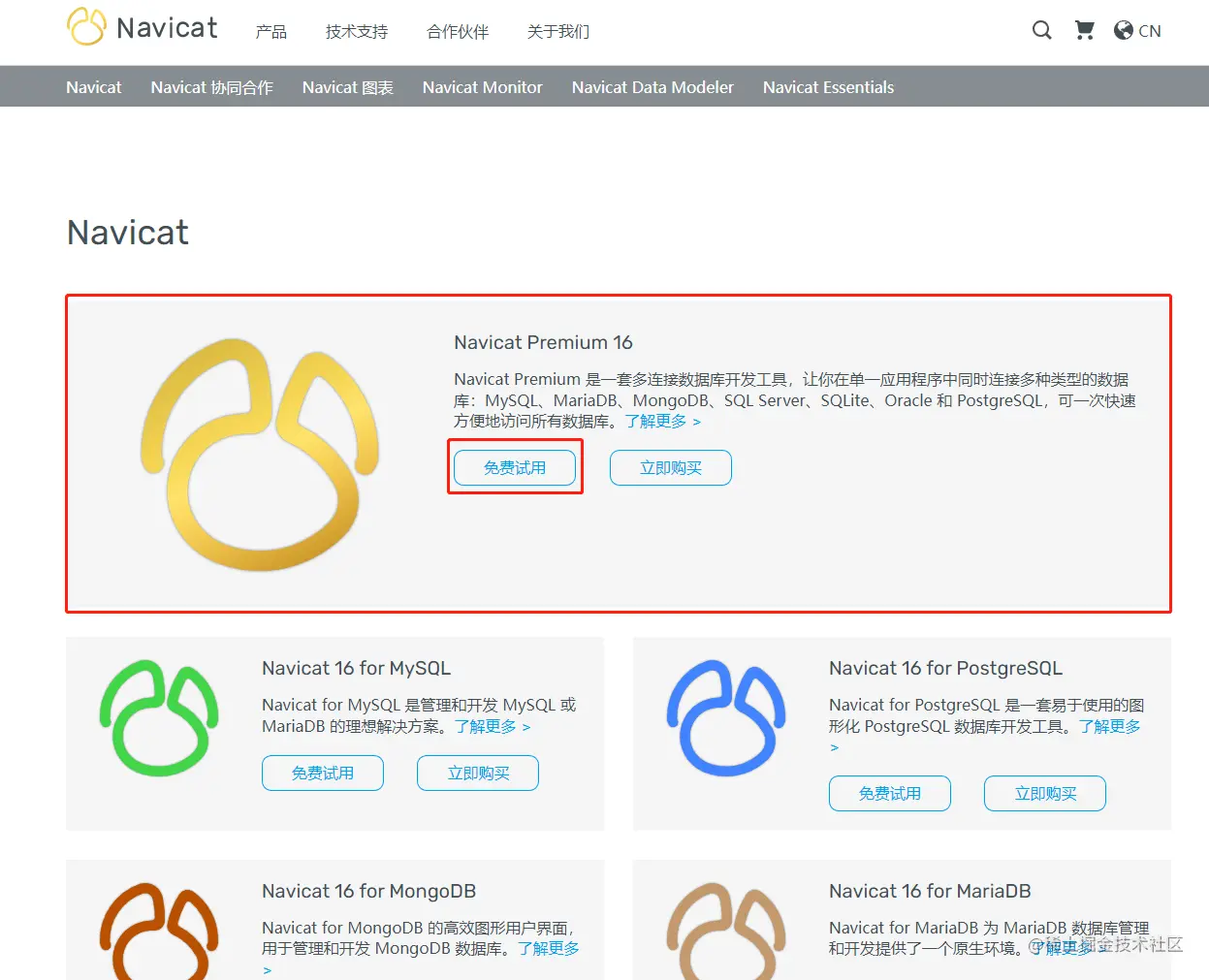The height and width of the screenshot is (980, 1209).
Task: Click the blue Navicat for PostgreSQL logo
Action: pos(726,718)
